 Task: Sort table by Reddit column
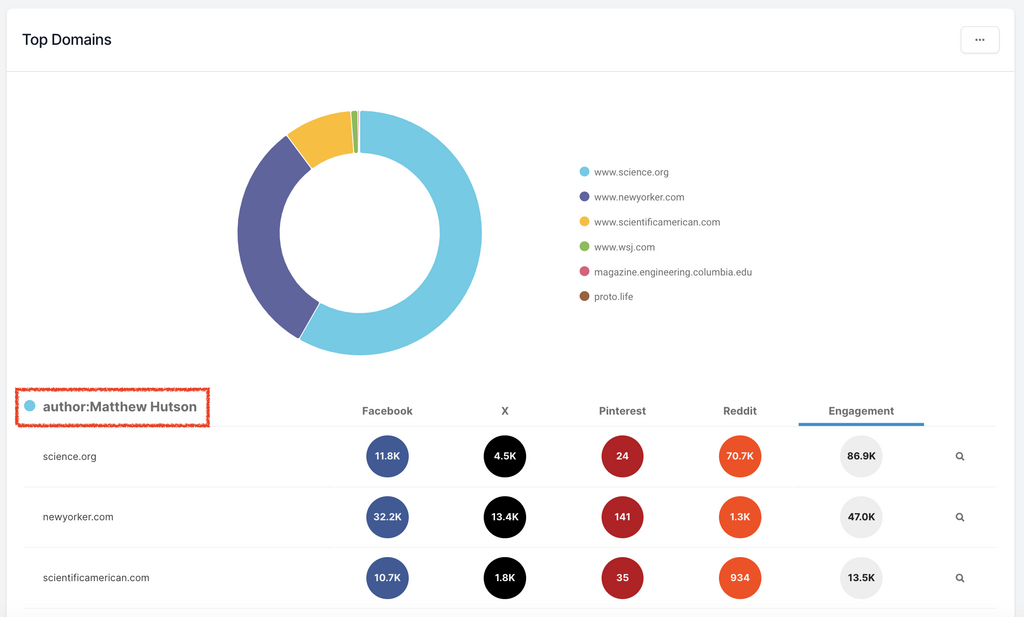coord(739,411)
